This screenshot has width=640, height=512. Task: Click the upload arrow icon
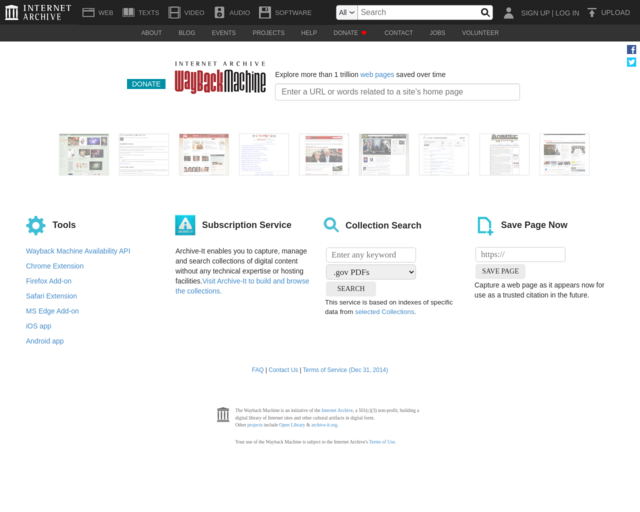(x=591, y=13)
